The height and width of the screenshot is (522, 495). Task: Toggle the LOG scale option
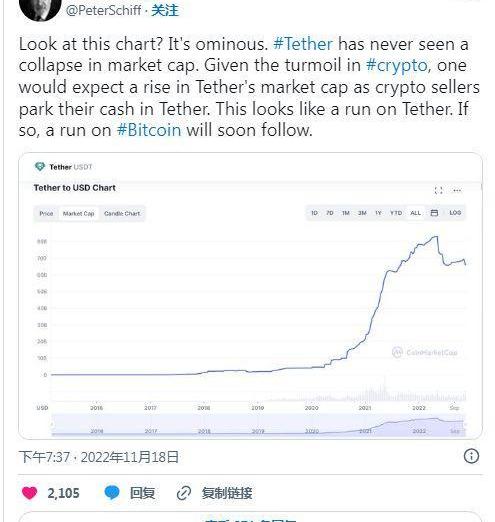click(455, 213)
